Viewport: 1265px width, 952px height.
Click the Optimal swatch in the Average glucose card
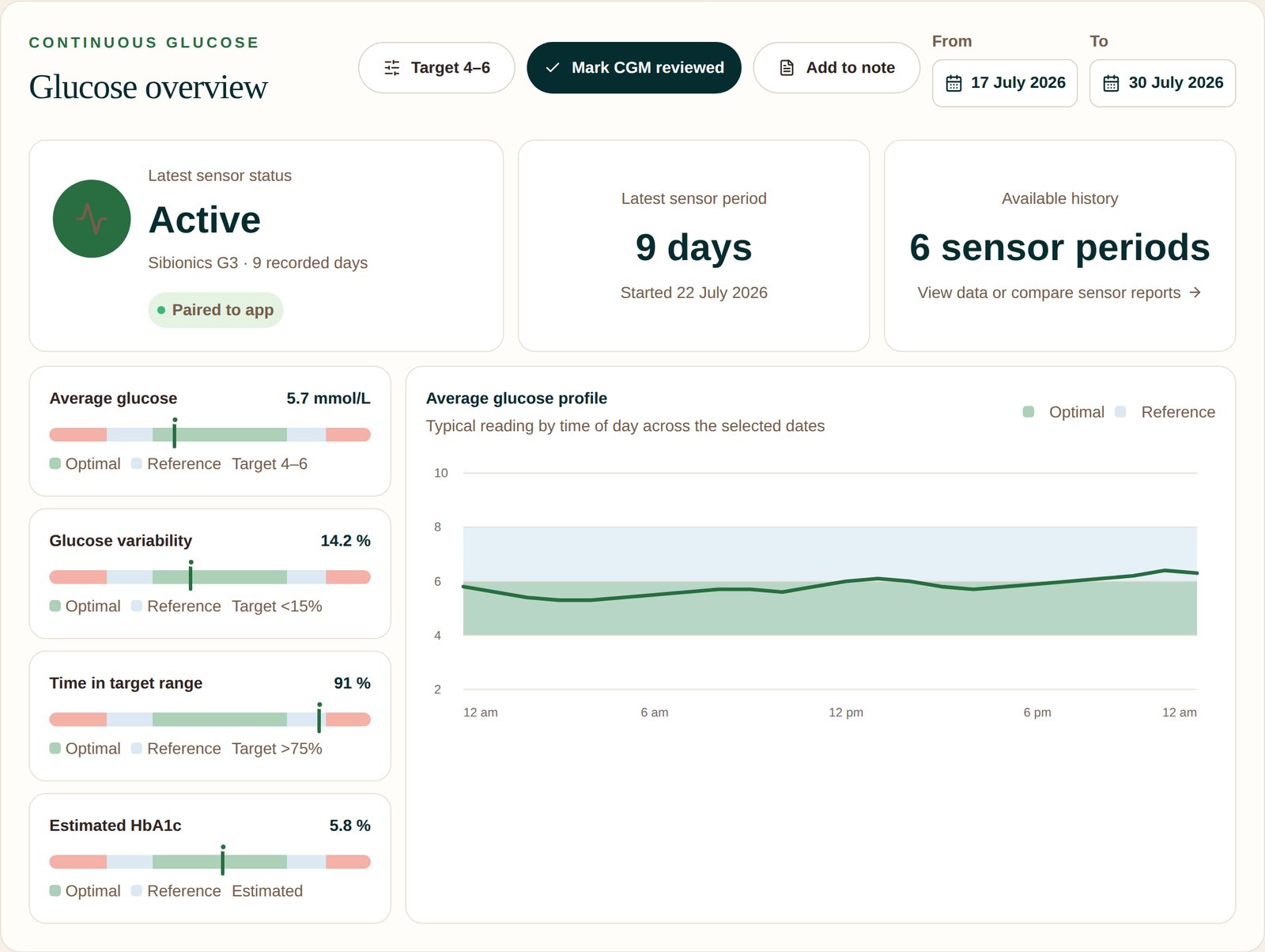click(55, 463)
